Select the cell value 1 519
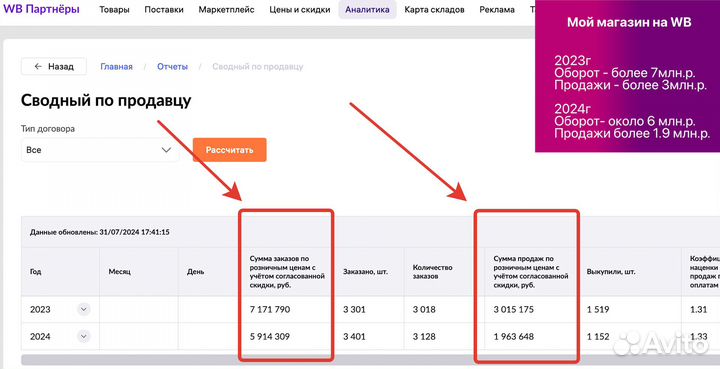720x369 pixels. [x=598, y=309]
